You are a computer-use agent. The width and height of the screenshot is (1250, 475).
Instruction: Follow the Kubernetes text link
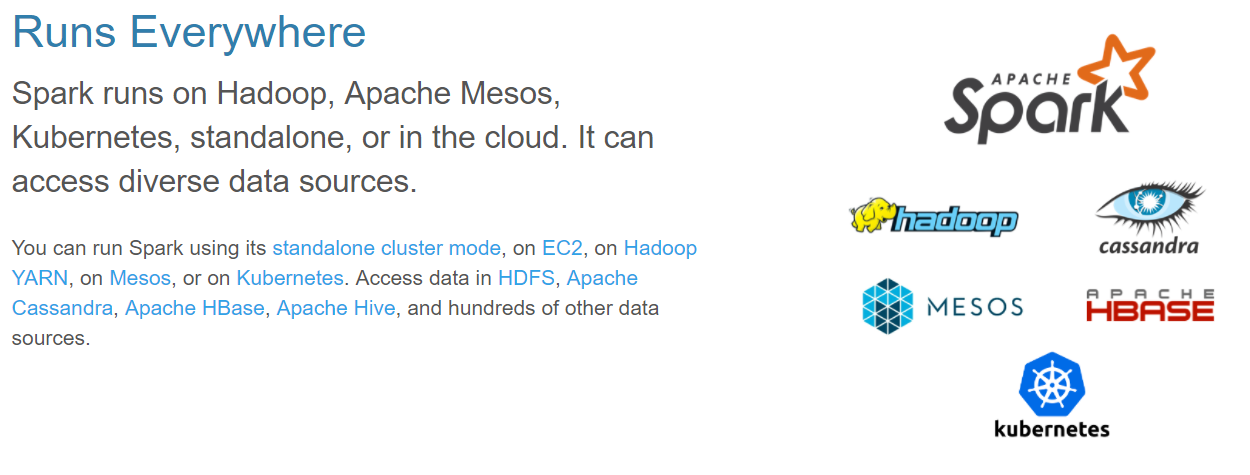coord(290,278)
